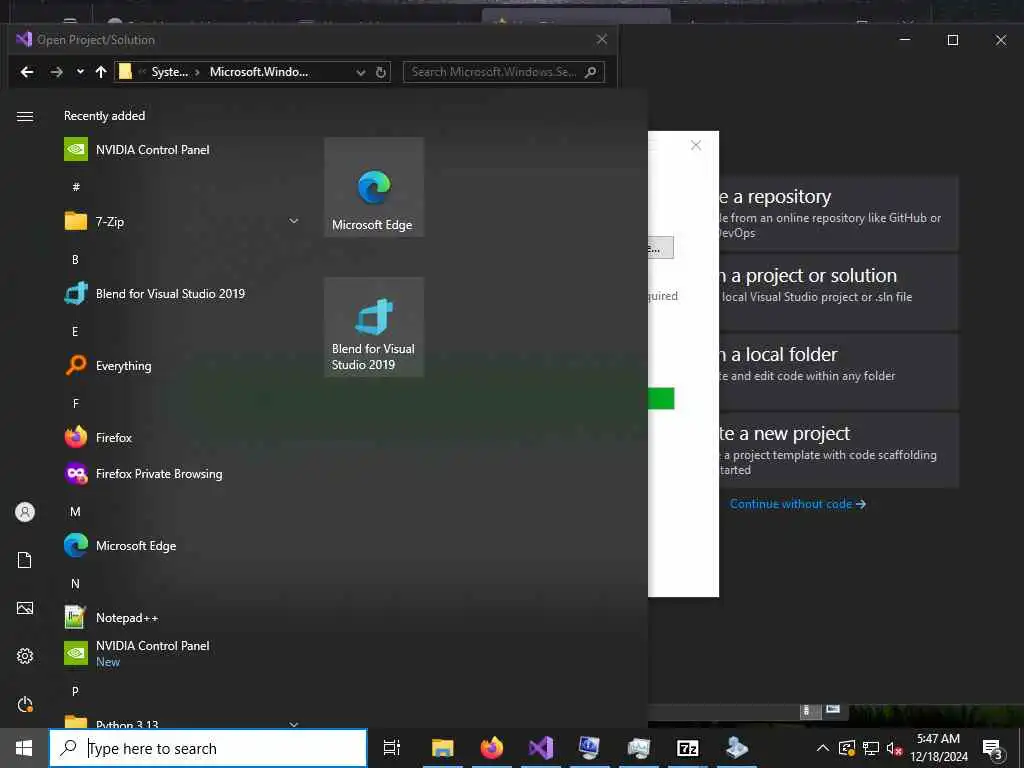
Task: Open recent locations dropdown in dialog
Action: [x=80, y=72]
